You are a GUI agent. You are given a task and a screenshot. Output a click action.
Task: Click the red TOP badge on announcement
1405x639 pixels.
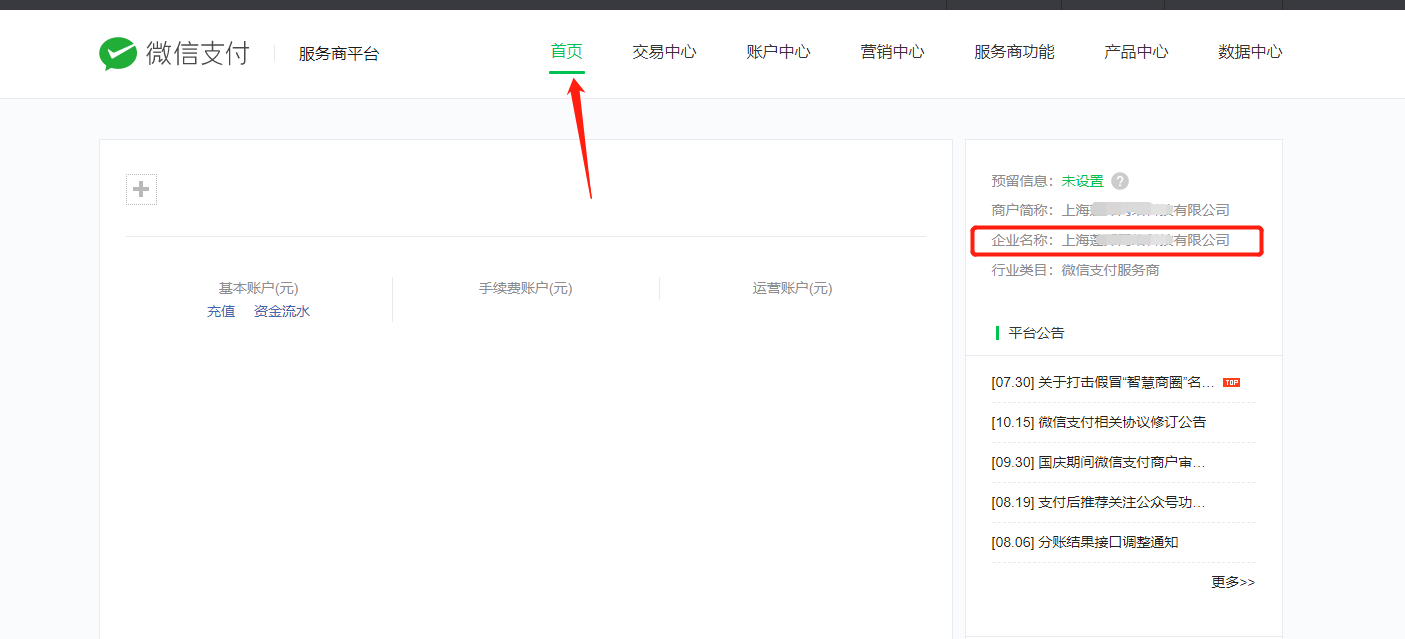pos(1231,382)
